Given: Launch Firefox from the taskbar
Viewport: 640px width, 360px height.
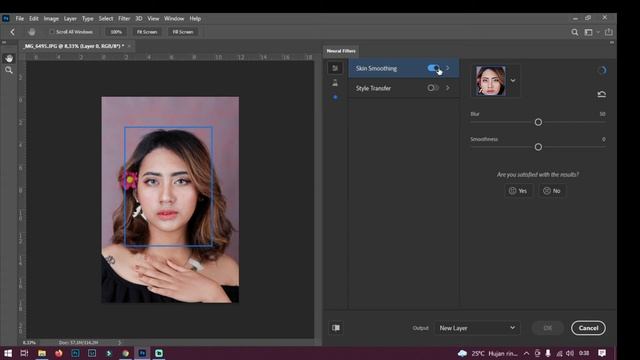Looking at the screenshot, I should click(x=59, y=353).
